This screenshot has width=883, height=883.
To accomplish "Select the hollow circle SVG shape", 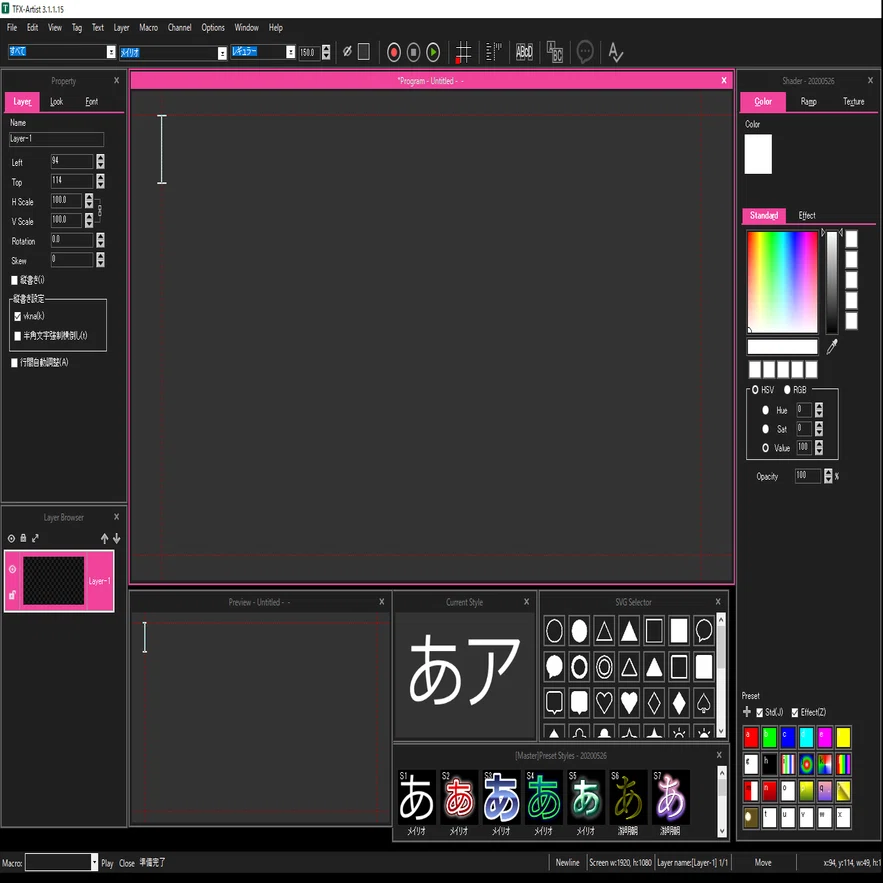I will 554,631.
